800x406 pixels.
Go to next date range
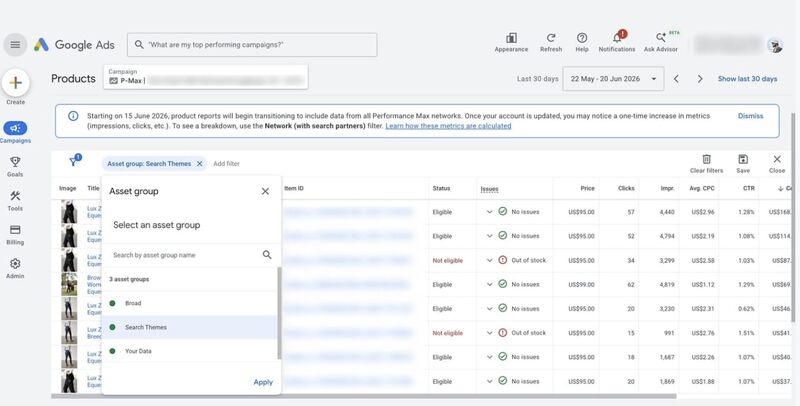point(700,79)
